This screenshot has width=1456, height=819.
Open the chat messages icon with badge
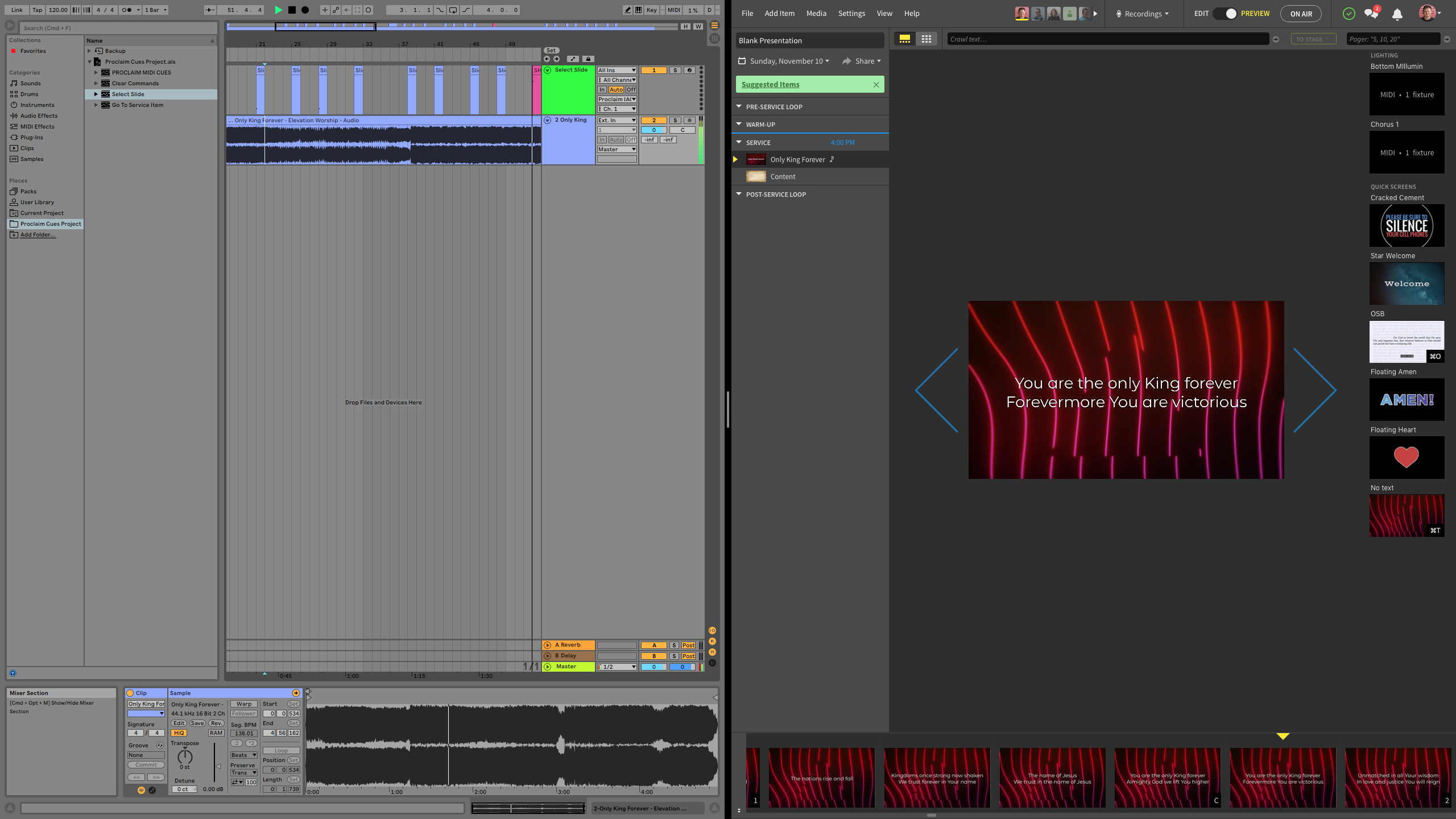(1371, 14)
